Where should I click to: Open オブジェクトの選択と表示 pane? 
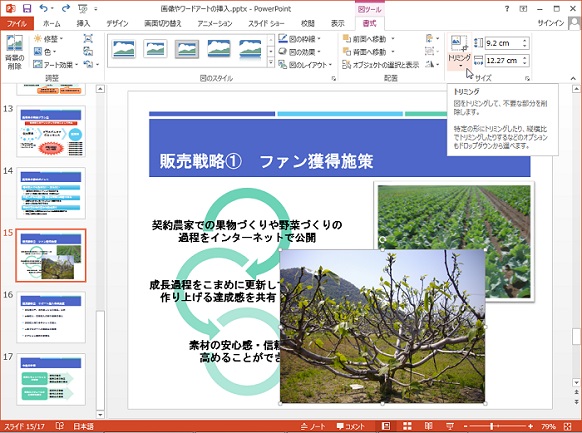[380, 65]
